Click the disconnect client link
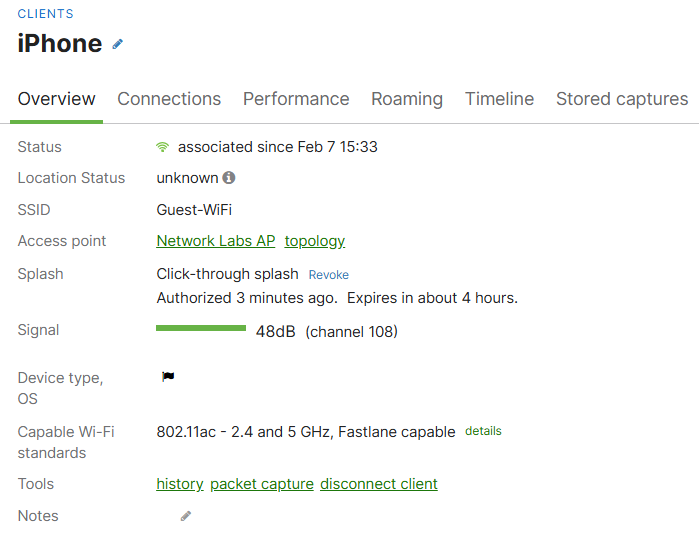699x535 pixels. point(379,484)
